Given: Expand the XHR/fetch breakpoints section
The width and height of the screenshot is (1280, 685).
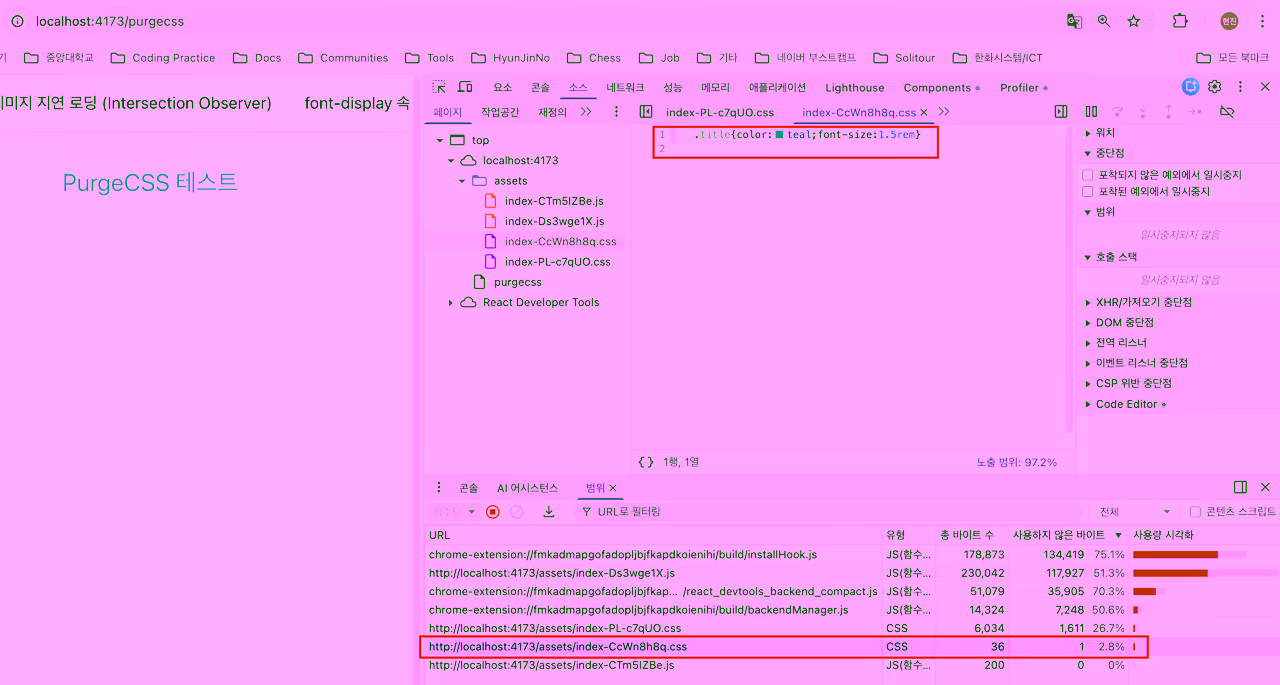Looking at the screenshot, I should pyautogui.click(x=1089, y=302).
